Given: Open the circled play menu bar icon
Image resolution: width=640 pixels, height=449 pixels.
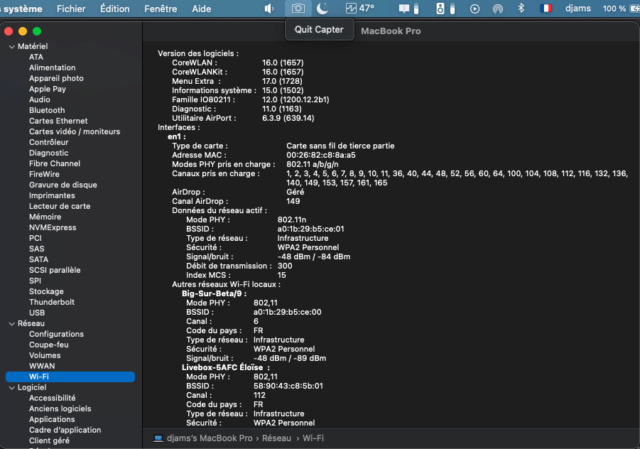Looking at the screenshot, I should (x=475, y=9).
